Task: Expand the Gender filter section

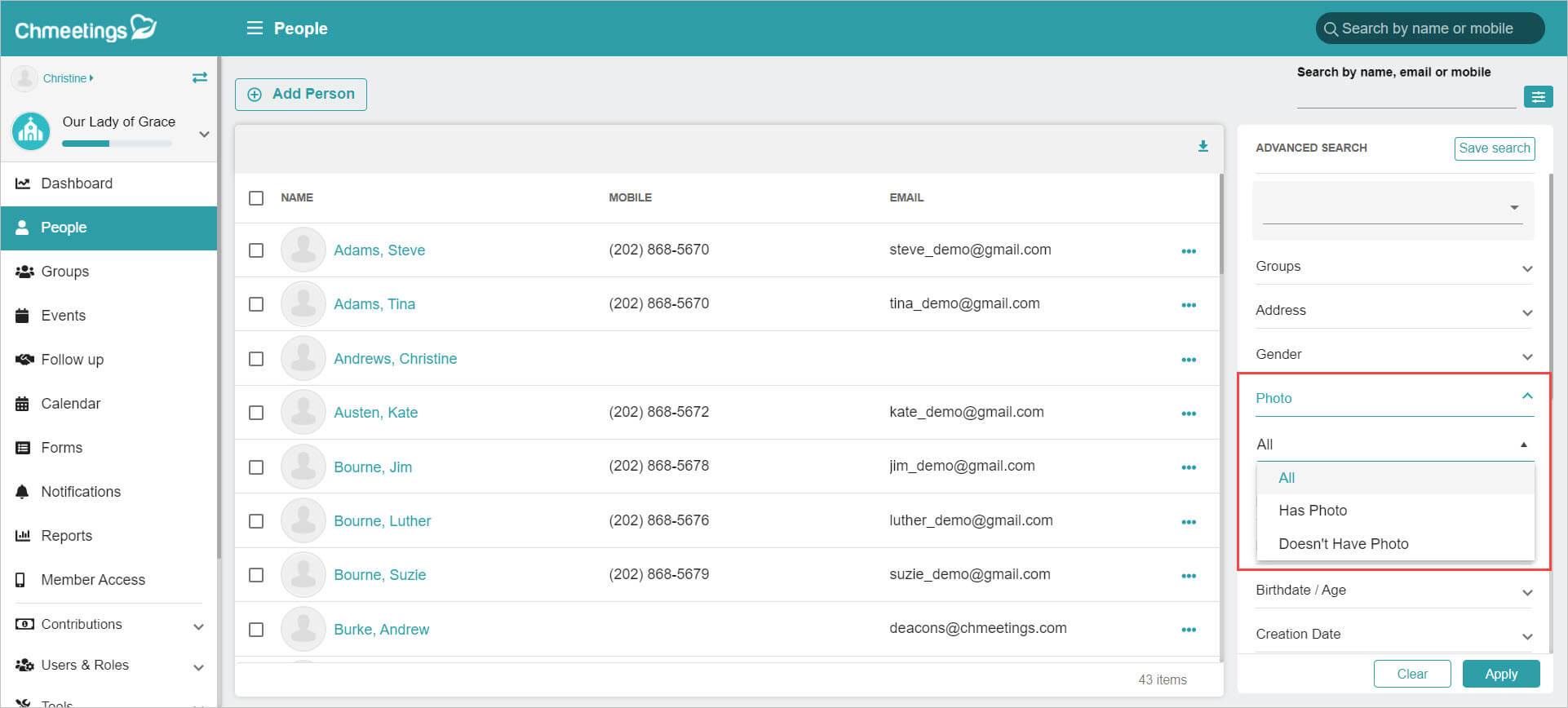Action: pos(1394,355)
